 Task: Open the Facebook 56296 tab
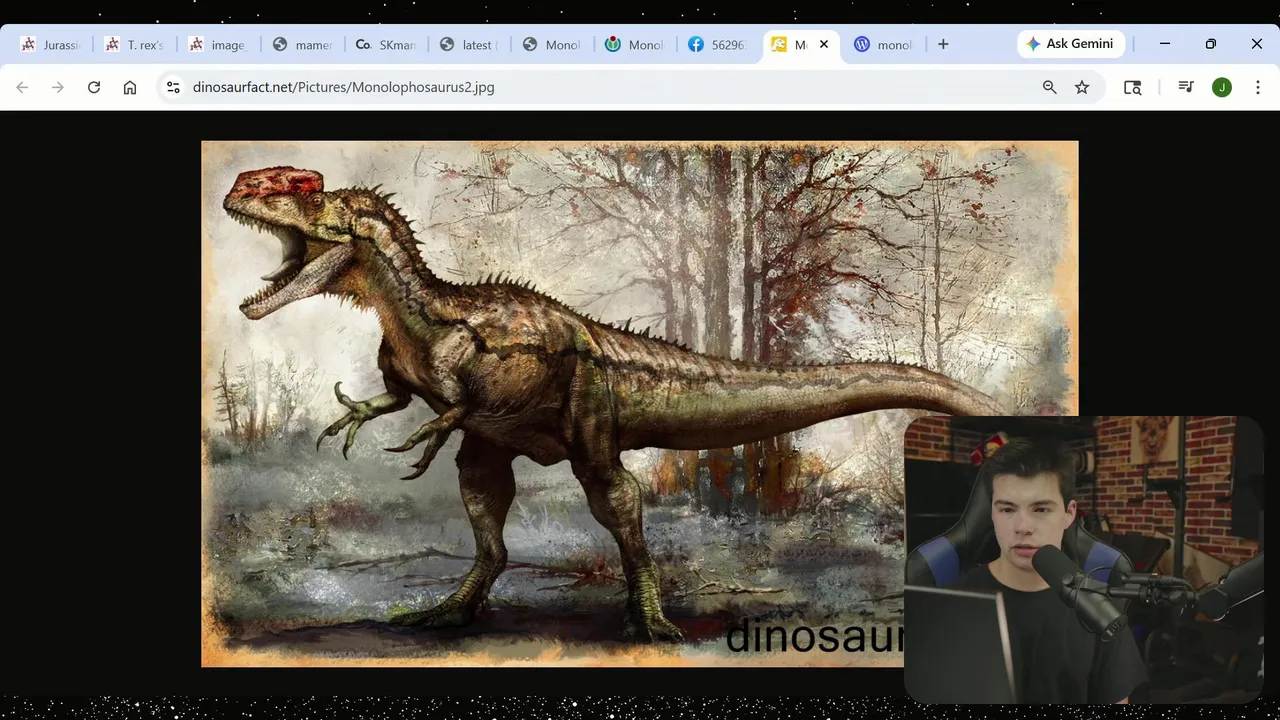point(717,45)
